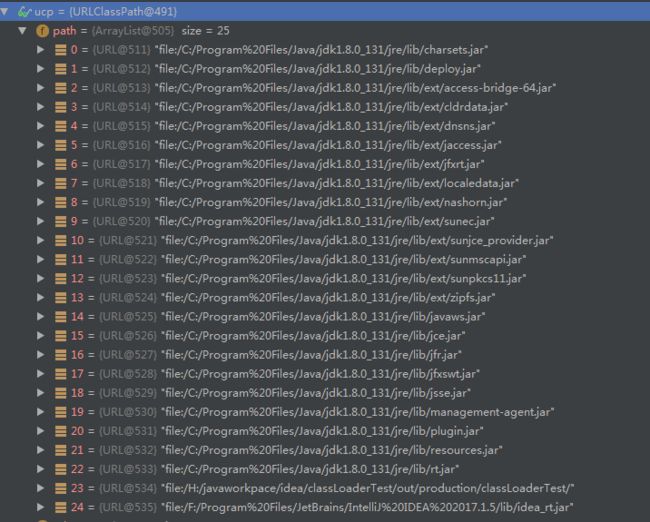Select the charsets.jar URL string
This screenshot has height=522, width=650.
pyautogui.click(x=321, y=50)
